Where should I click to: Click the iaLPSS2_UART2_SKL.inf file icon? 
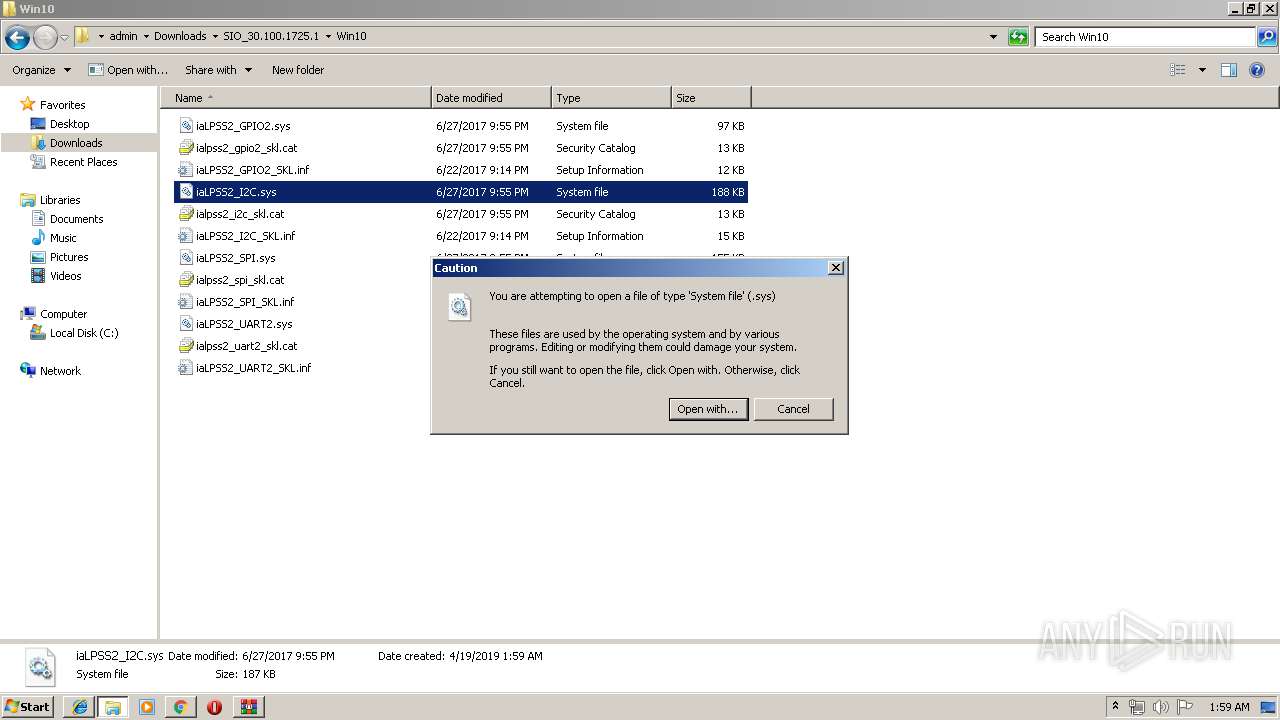point(185,368)
